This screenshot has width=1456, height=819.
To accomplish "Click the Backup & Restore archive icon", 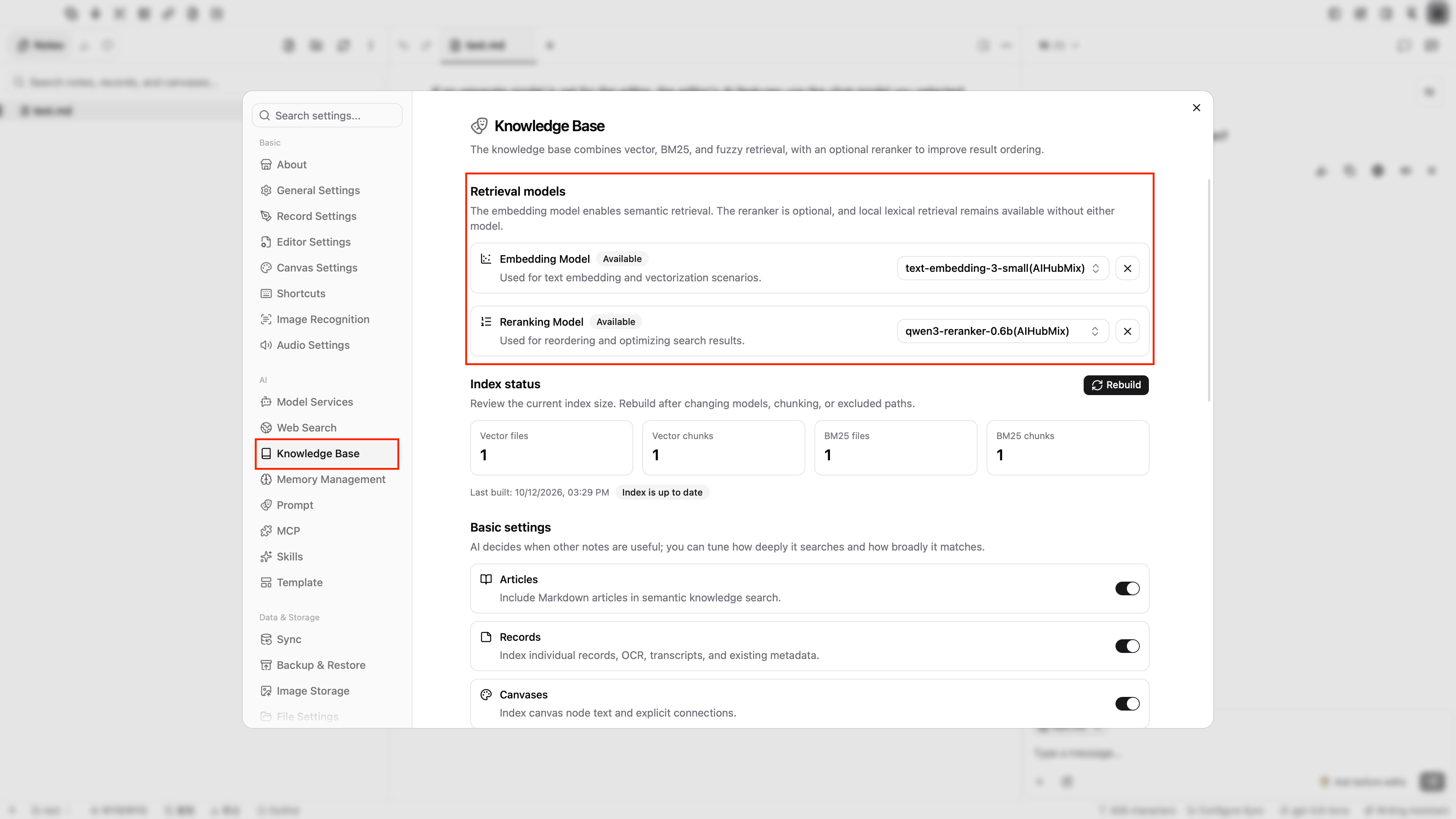I will (266, 665).
